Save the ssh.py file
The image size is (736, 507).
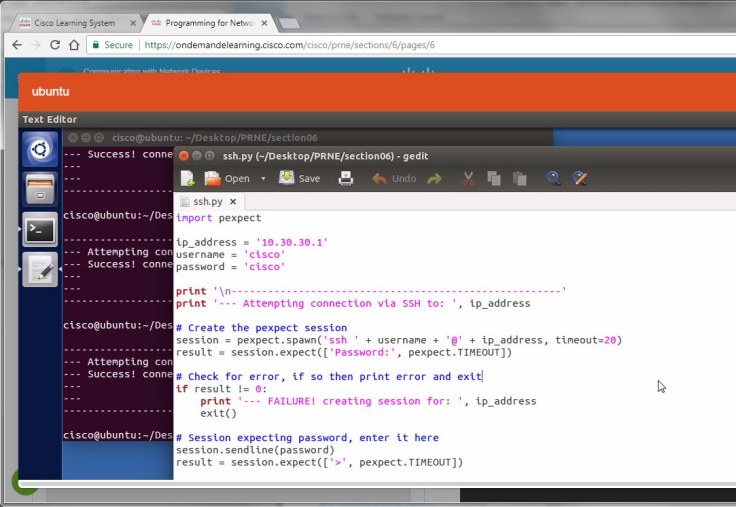click(299, 179)
